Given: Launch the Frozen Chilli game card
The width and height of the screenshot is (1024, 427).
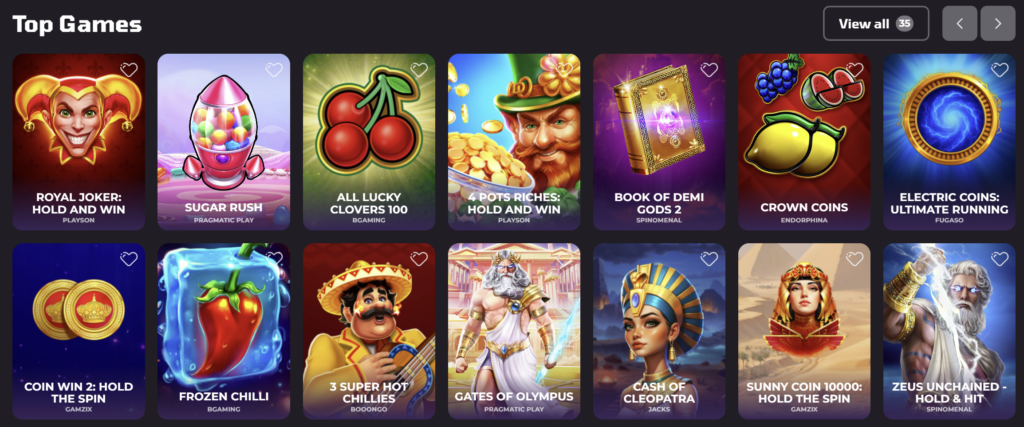Looking at the screenshot, I should [x=223, y=331].
